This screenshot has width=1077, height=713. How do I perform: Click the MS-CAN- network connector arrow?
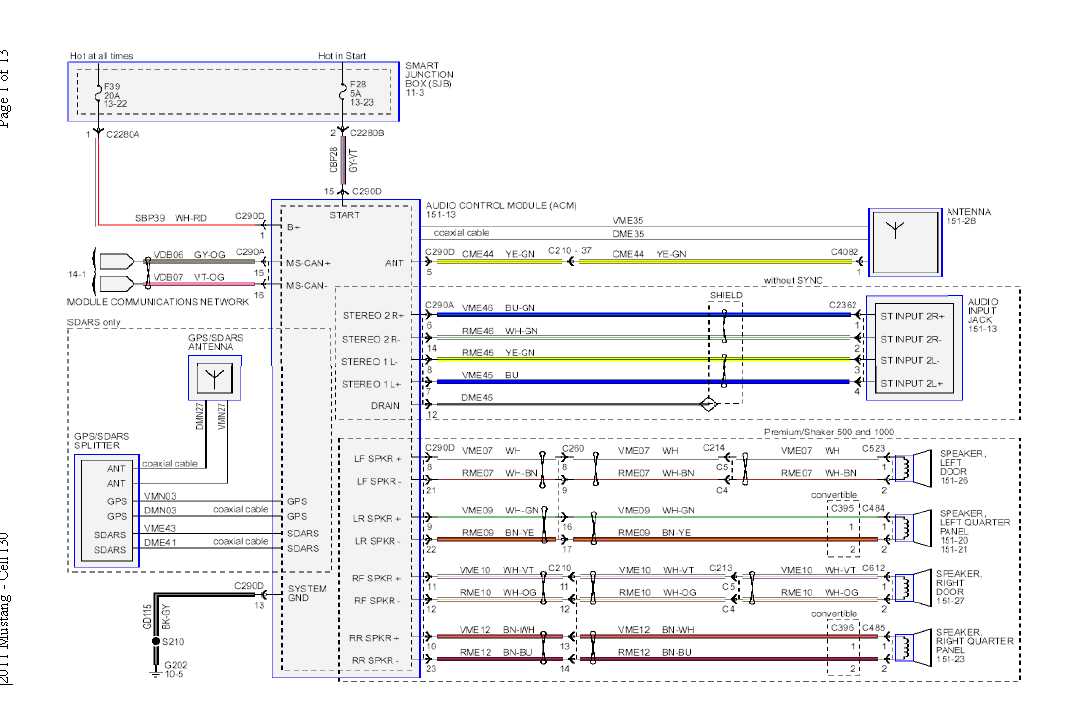(117, 284)
